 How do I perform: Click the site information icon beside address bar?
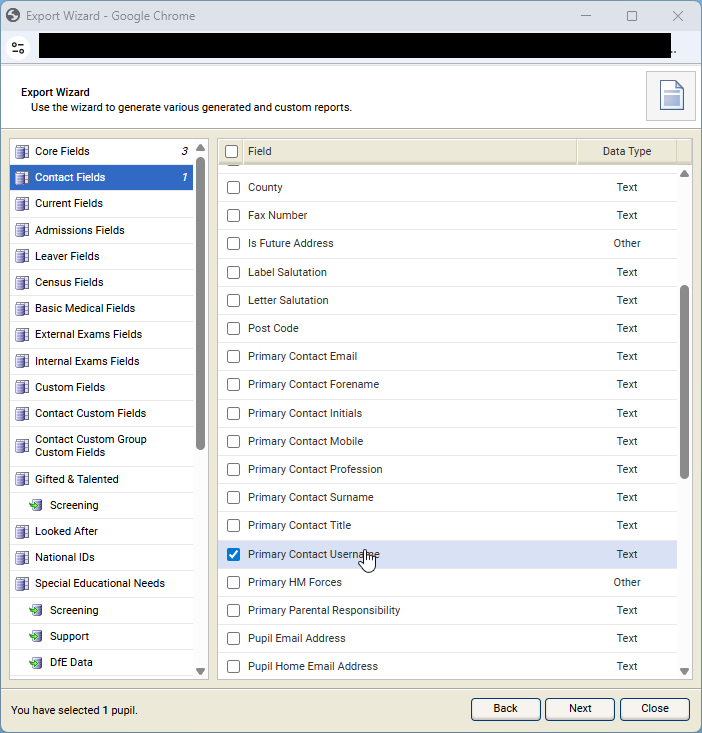click(x=18, y=47)
